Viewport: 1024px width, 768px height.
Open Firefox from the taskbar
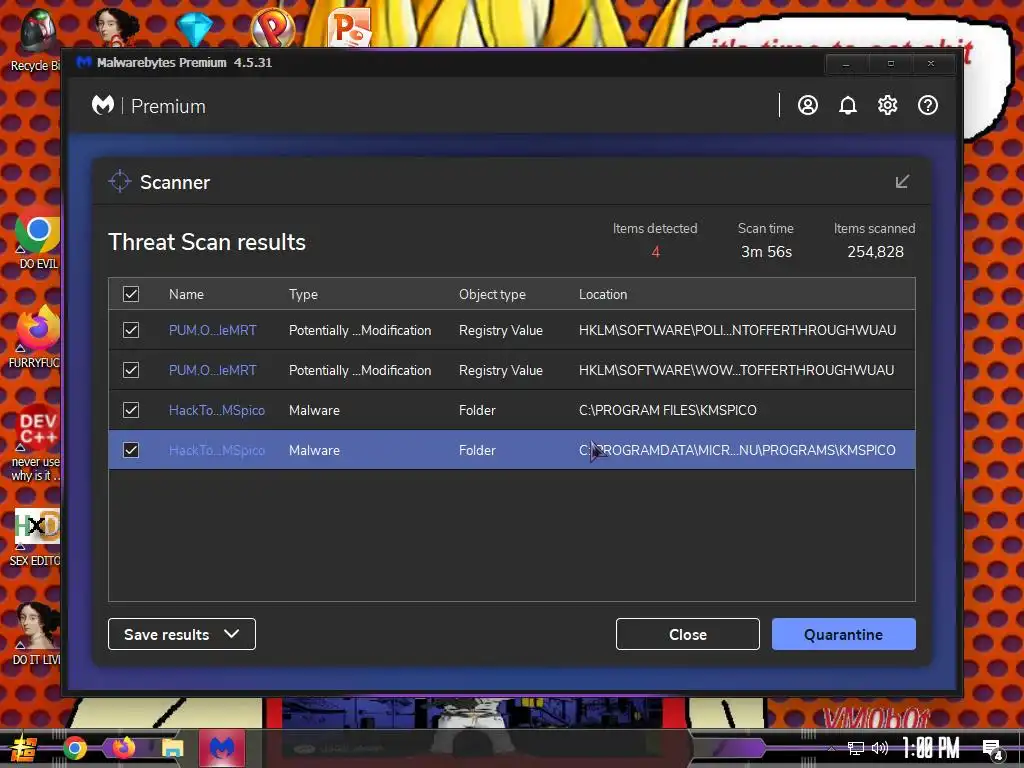click(123, 748)
